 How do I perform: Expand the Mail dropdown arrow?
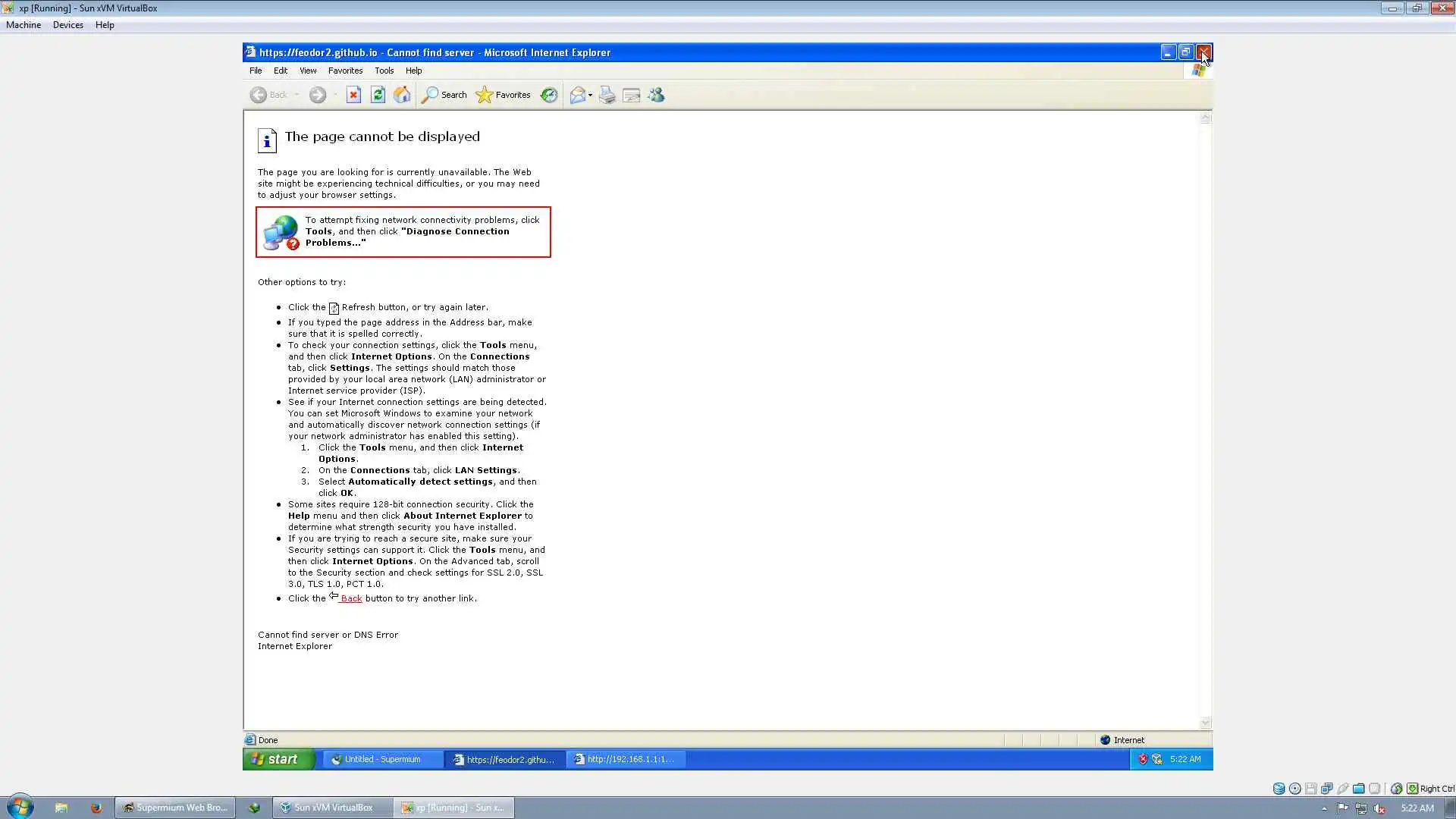coord(591,96)
